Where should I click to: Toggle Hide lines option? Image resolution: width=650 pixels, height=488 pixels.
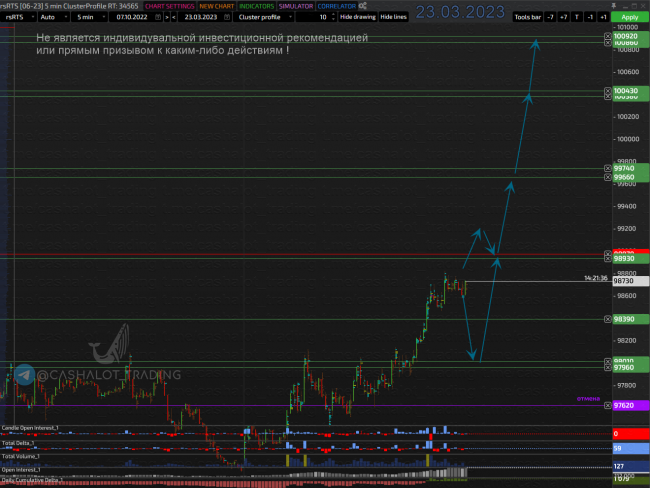[393, 17]
